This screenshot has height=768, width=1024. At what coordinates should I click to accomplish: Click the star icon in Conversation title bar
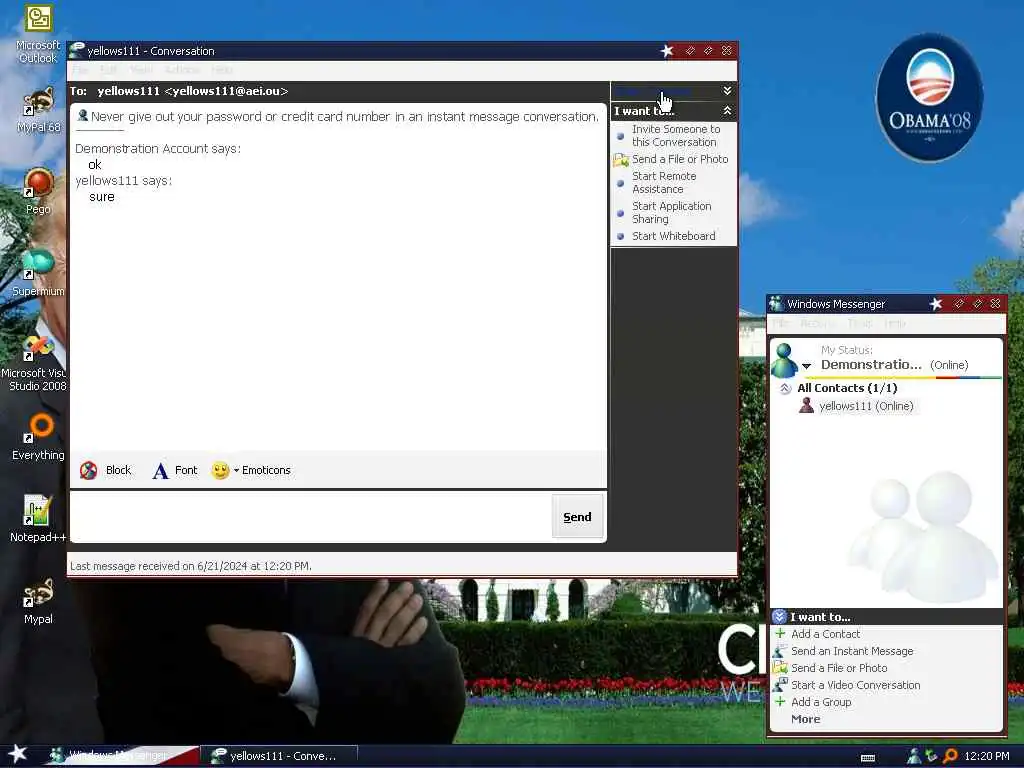667,50
